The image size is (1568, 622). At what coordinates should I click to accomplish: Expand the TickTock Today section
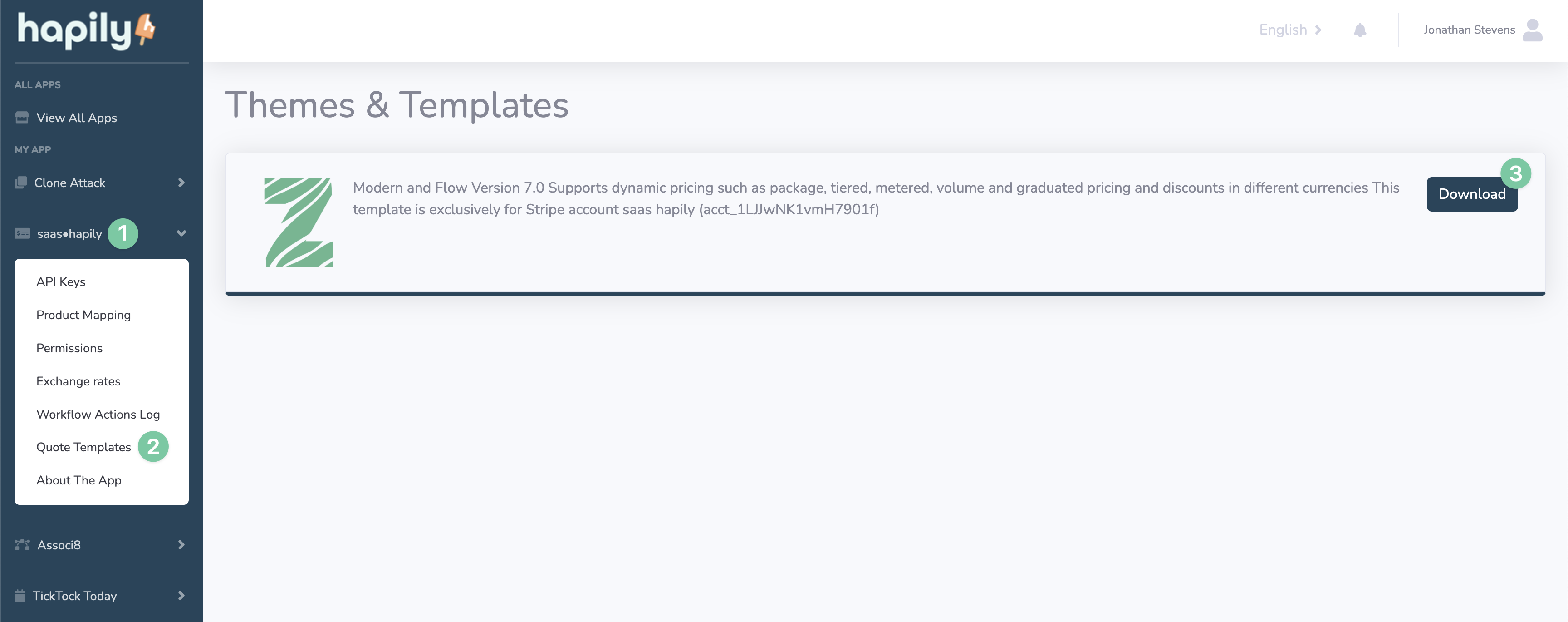181,596
